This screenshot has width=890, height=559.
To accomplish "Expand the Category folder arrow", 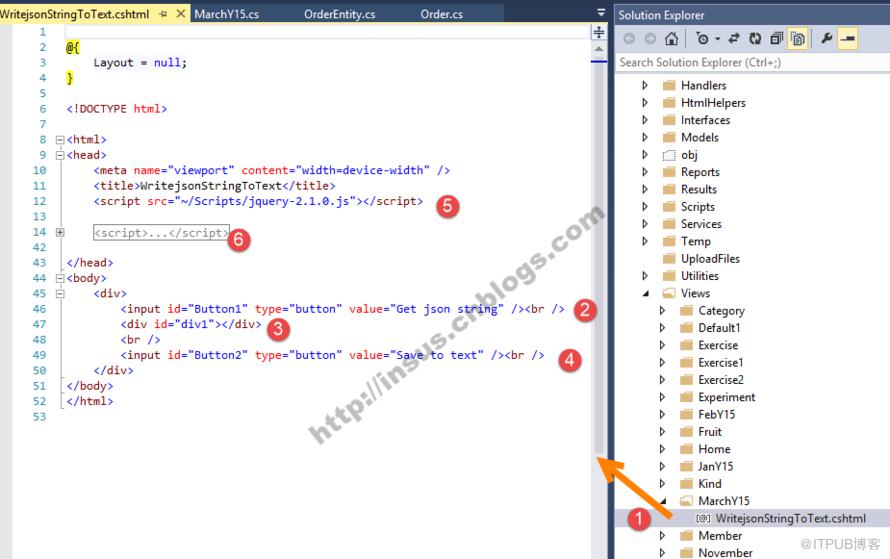I will tap(662, 310).
